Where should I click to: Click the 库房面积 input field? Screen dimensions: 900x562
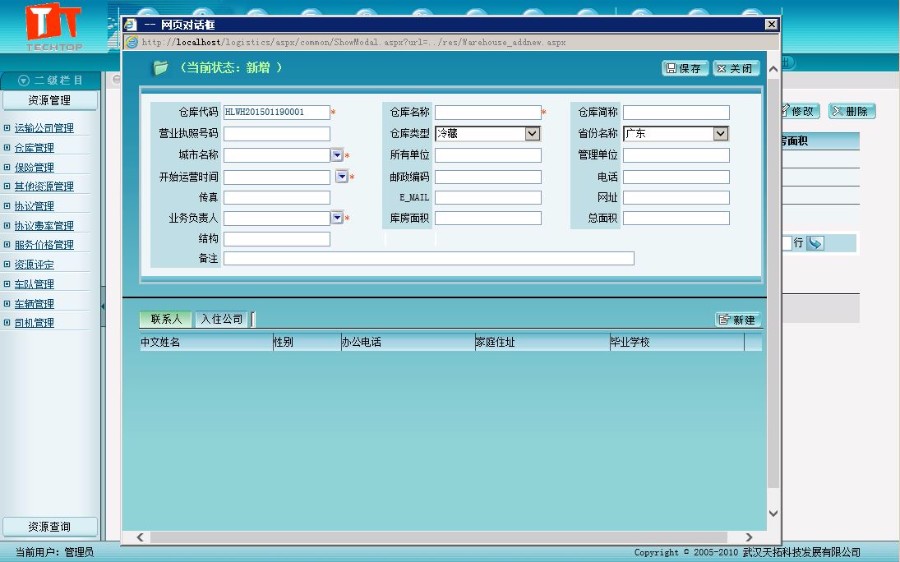[x=488, y=218]
